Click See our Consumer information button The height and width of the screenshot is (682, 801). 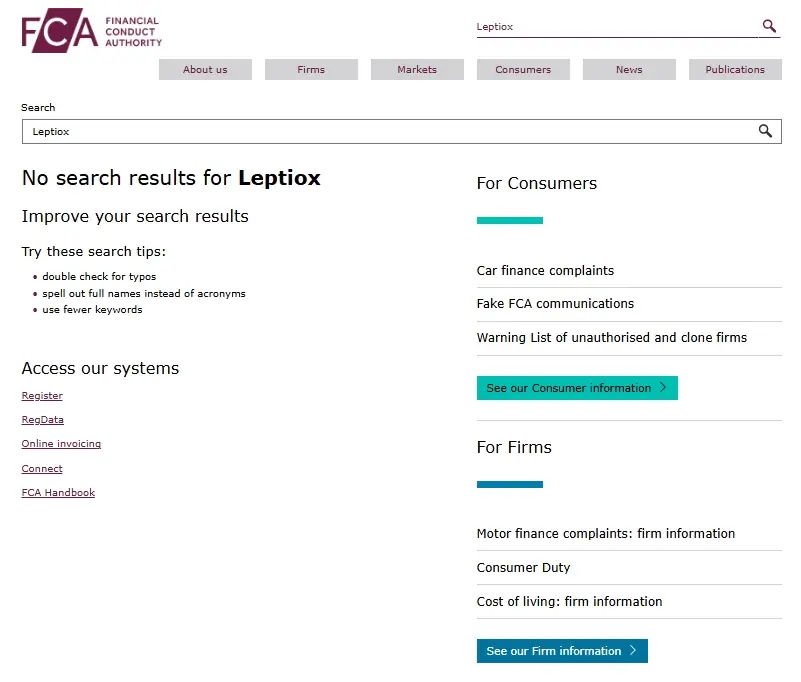click(x=577, y=388)
